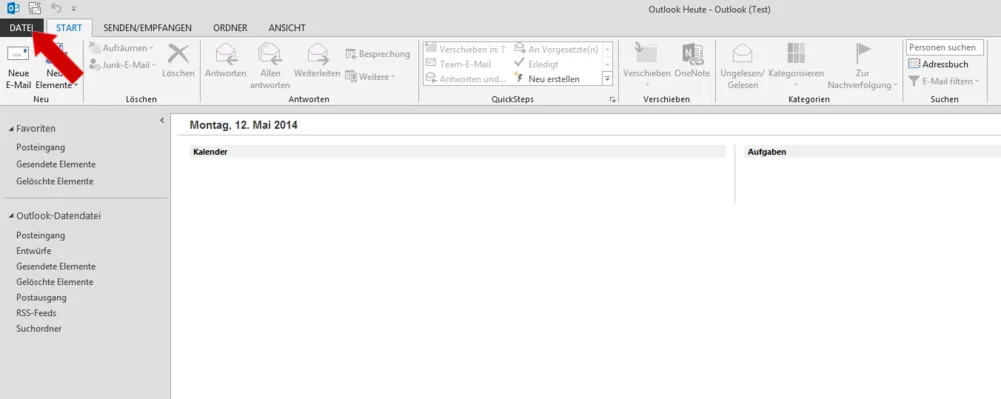Image resolution: width=1001 pixels, height=399 pixels.
Task: Open Gesendete Elemente under Favoriten
Action: (56, 164)
